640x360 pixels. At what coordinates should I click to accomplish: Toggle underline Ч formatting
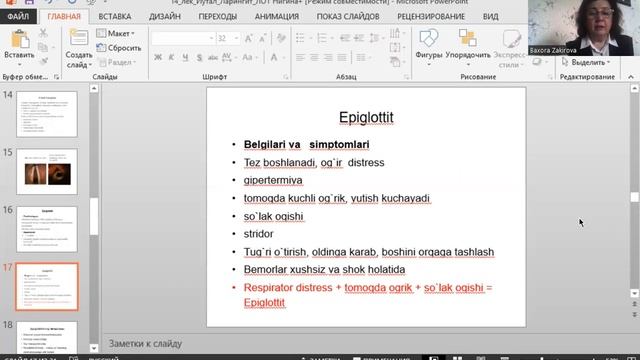(185, 58)
